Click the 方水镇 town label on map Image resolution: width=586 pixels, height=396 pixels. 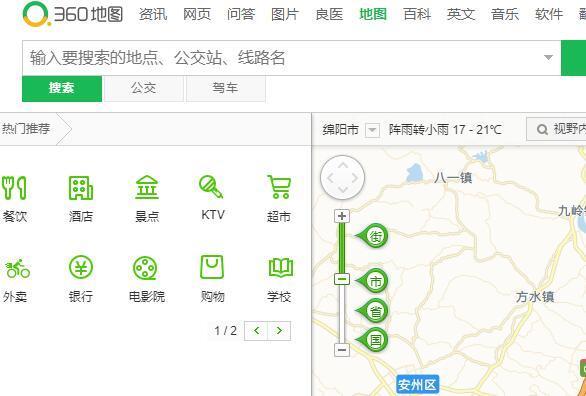point(535,297)
